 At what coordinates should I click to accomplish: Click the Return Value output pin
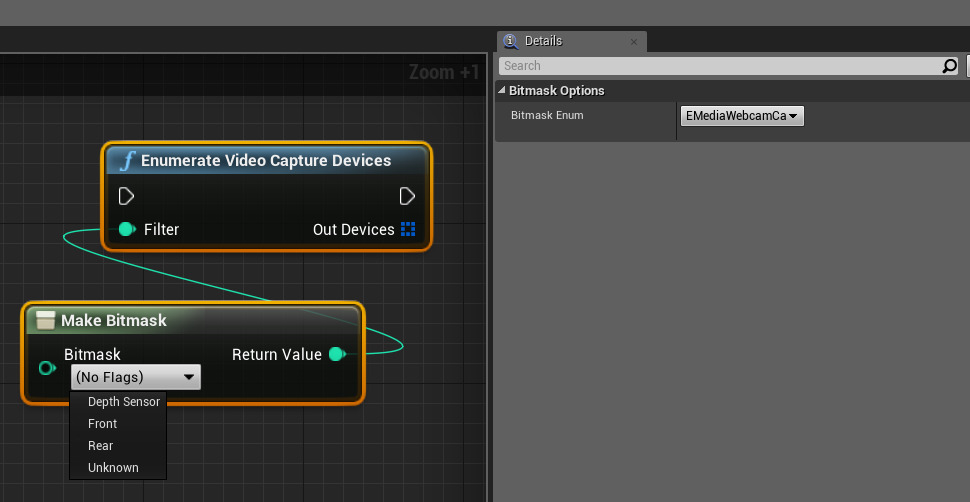(x=337, y=354)
